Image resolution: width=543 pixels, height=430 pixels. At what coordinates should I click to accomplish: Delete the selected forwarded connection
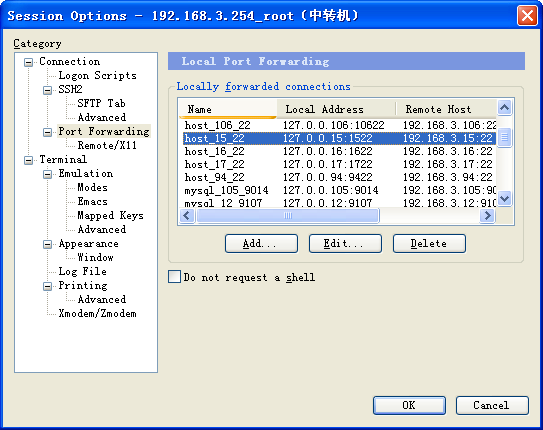[x=429, y=243]
